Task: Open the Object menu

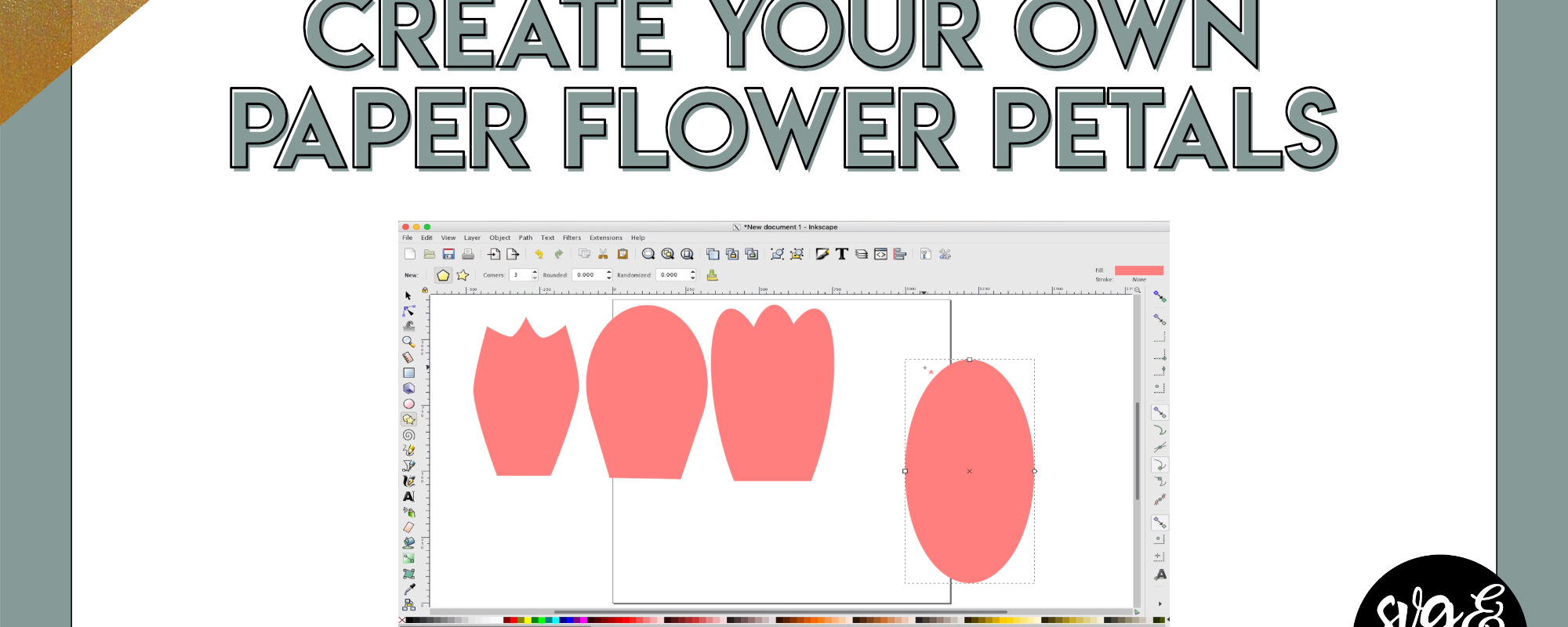Action: pyautogui.click(x=500, y=237)
